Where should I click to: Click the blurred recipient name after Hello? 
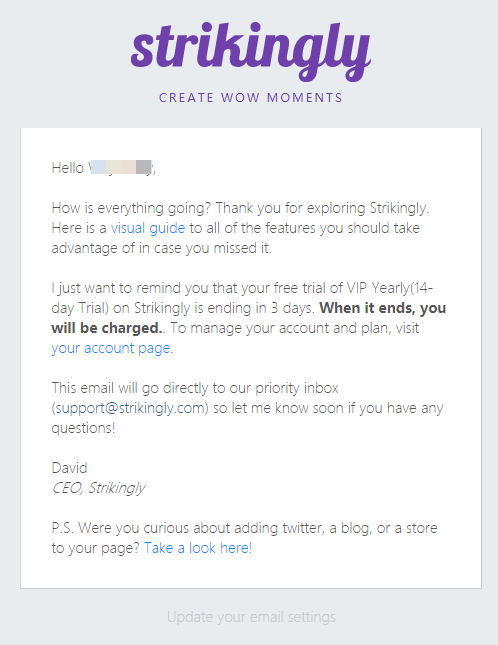[120, 168]
